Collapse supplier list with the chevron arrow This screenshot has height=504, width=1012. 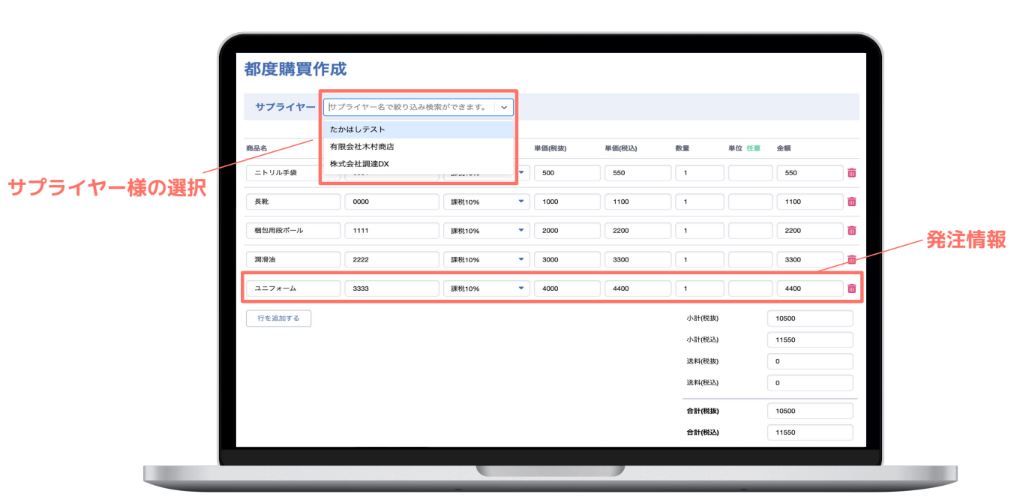coord(504,106)
